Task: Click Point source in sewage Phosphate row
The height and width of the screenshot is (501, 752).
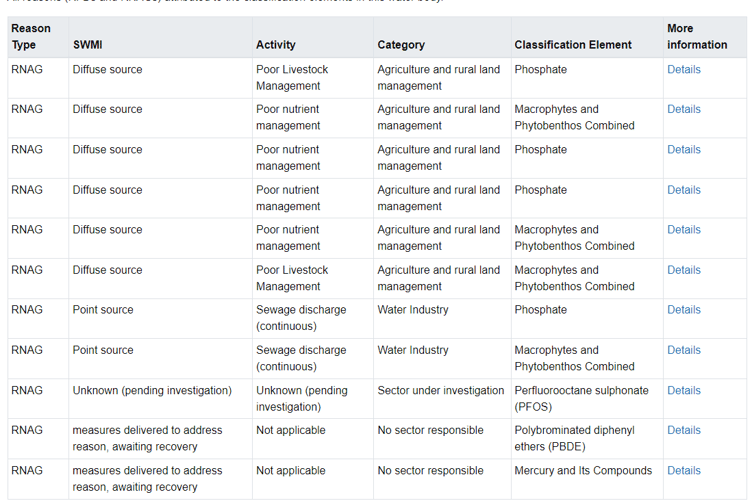Action: tap(103, 310)
